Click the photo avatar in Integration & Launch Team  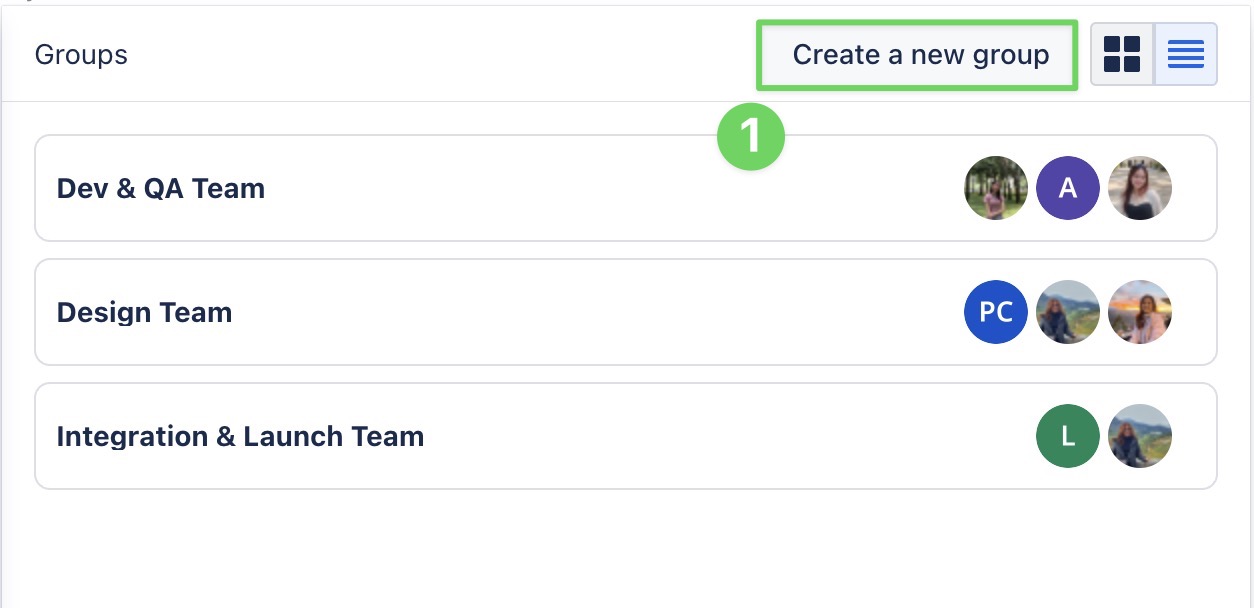(x=1140, y=436)
